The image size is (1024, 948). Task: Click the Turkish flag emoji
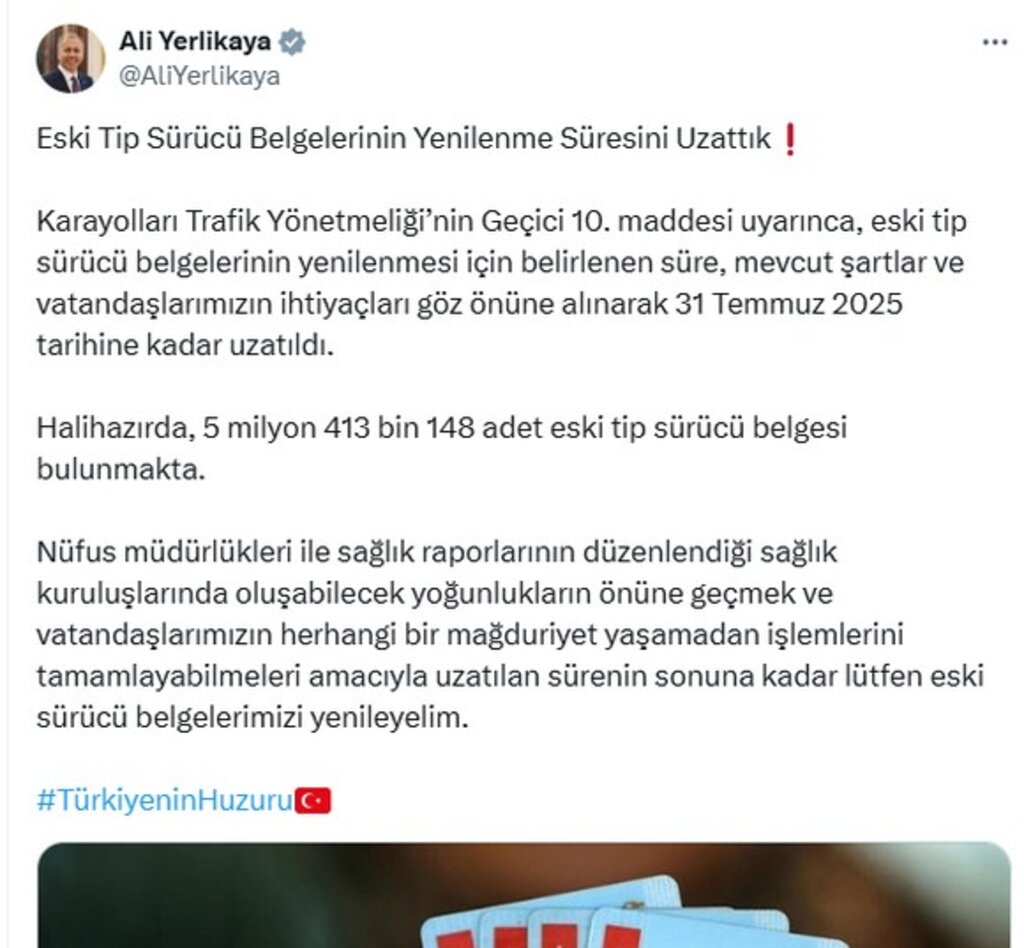click(313, 800)
